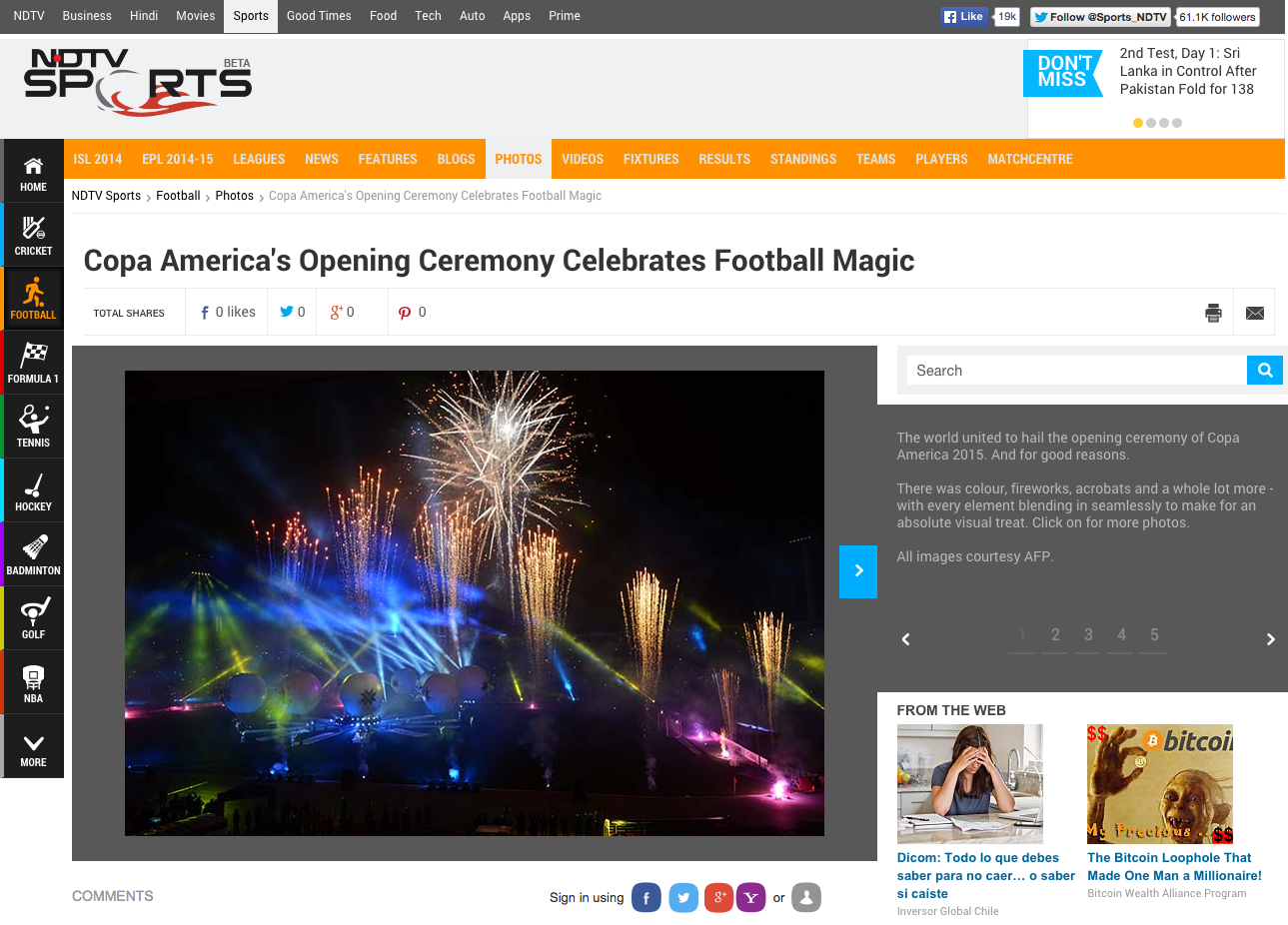This screenshot has height=925, width=1288.
Task: Email this article via the envelope icon
Action: click(1255, 313)
